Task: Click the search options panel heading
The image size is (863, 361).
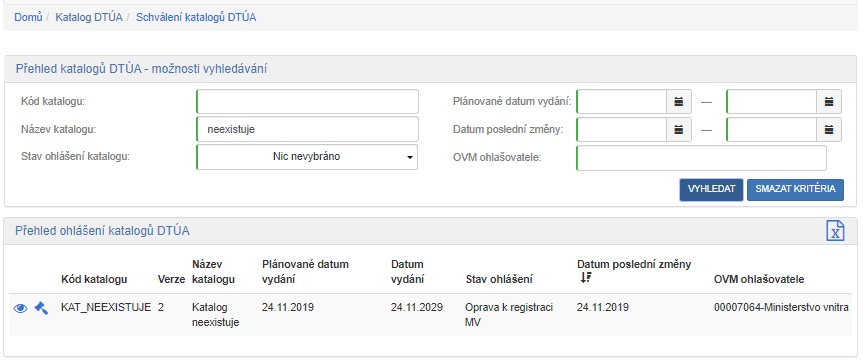Action: tap(142, 69)
